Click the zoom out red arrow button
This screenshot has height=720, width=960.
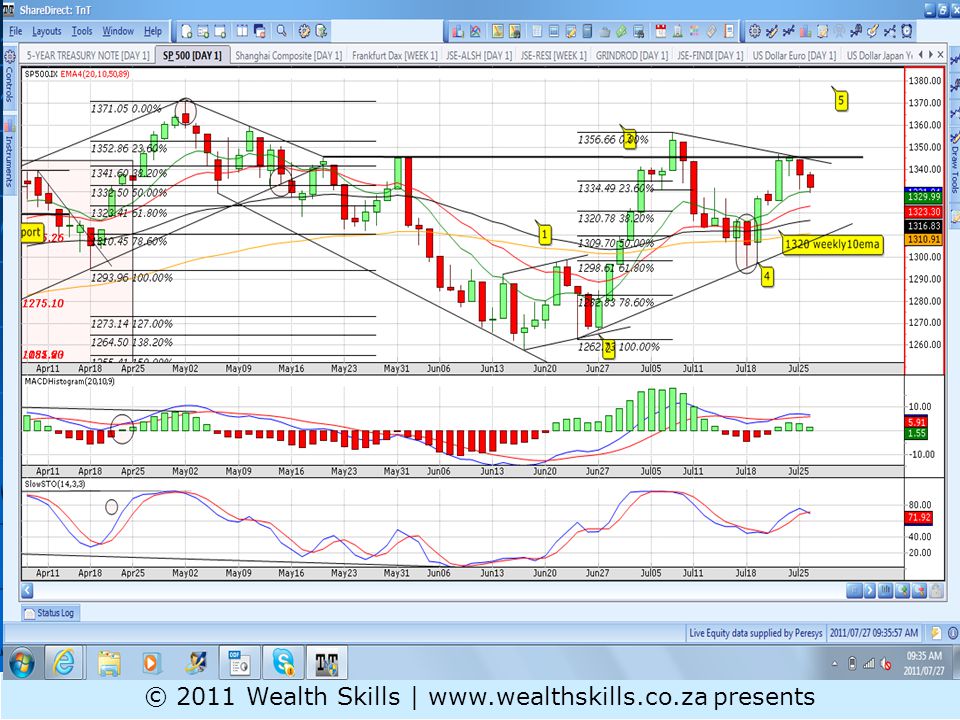click(x=919, y=591)
